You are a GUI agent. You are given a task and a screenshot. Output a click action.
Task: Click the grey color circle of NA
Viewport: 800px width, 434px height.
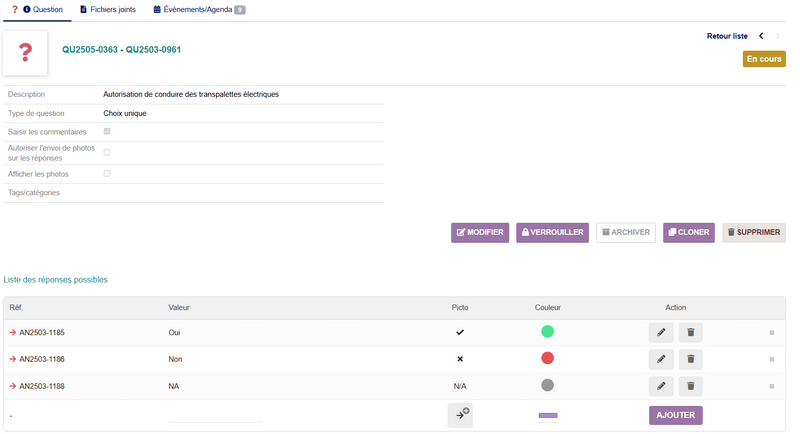pos(547,385)
